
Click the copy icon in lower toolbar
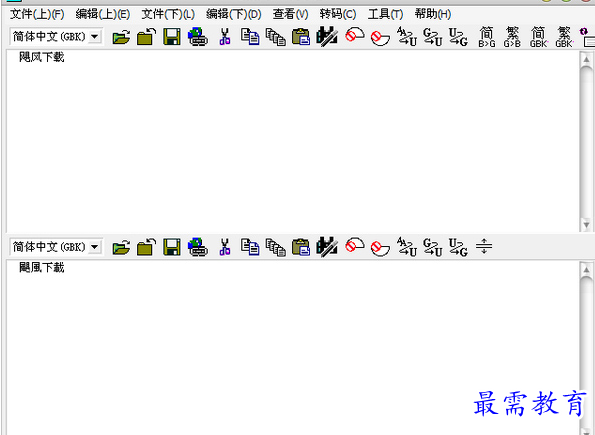[x=250, y=247]
